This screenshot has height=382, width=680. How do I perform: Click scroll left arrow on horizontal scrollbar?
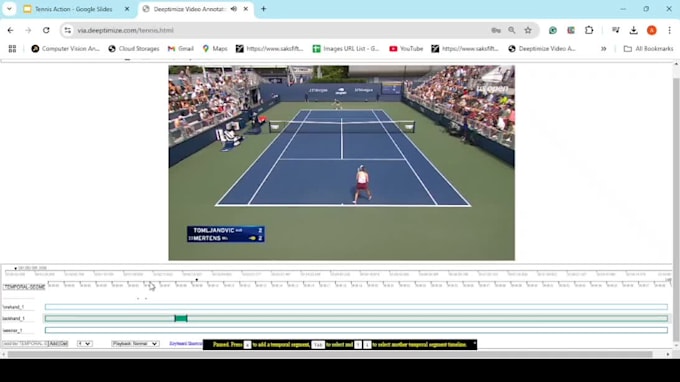(4, 354)
